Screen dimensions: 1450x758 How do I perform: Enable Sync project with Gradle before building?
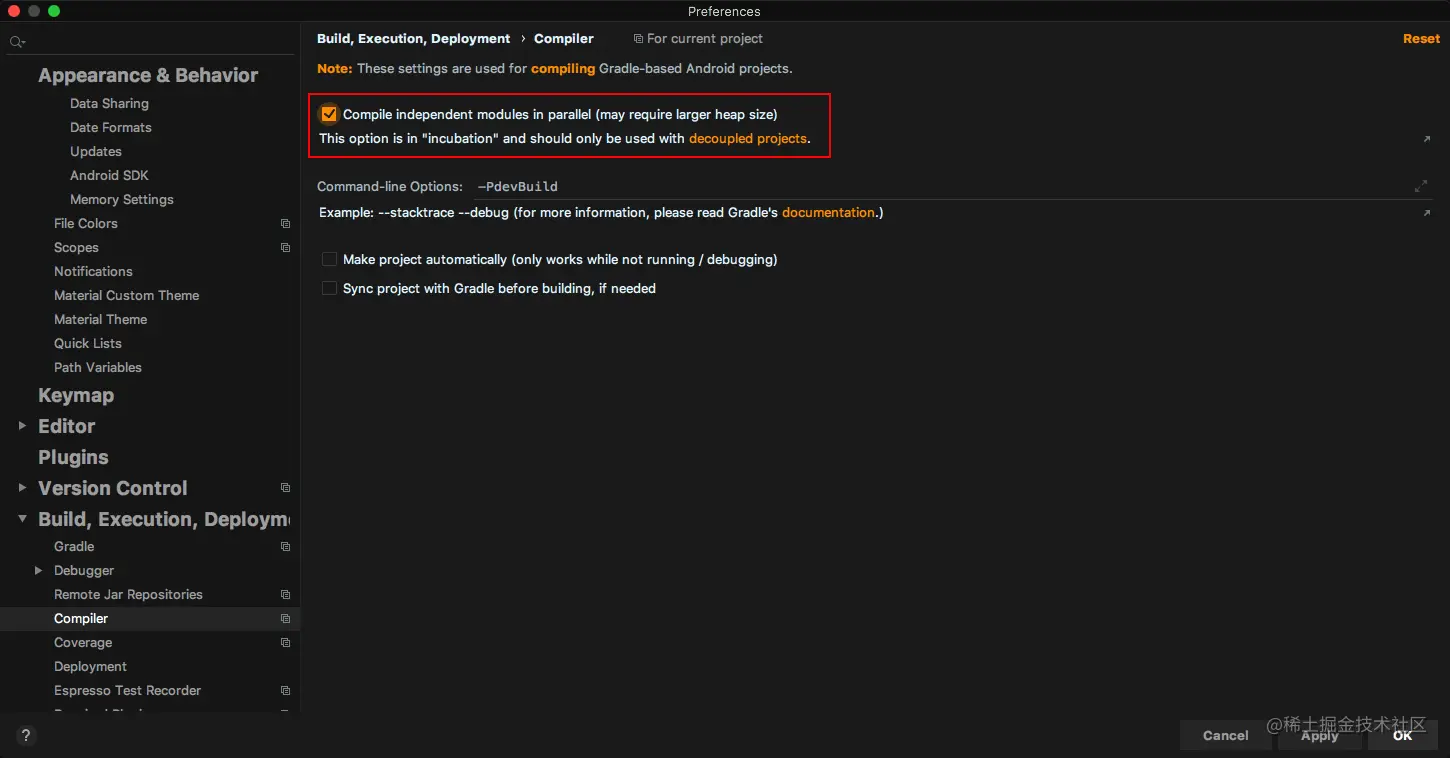coord(329,288)
